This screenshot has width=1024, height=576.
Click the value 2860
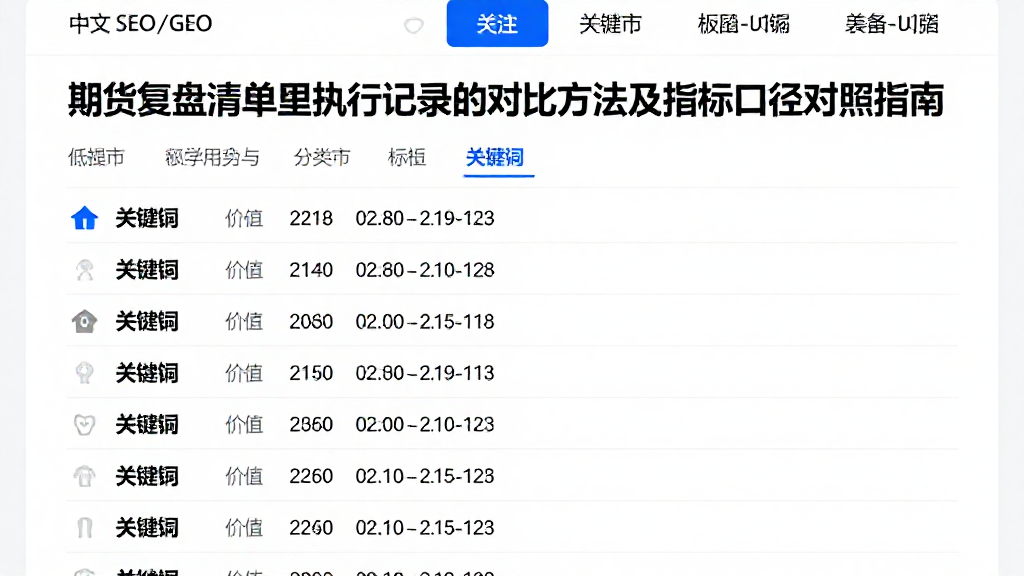click(x=311, y=424)
